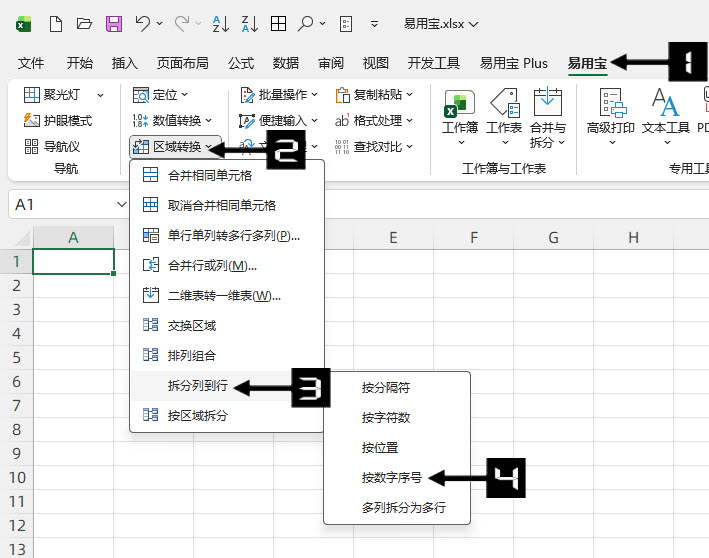709x558 pixels.
Task: Open the 批量操作 batch operations dropdown
Action: [279, 95]
